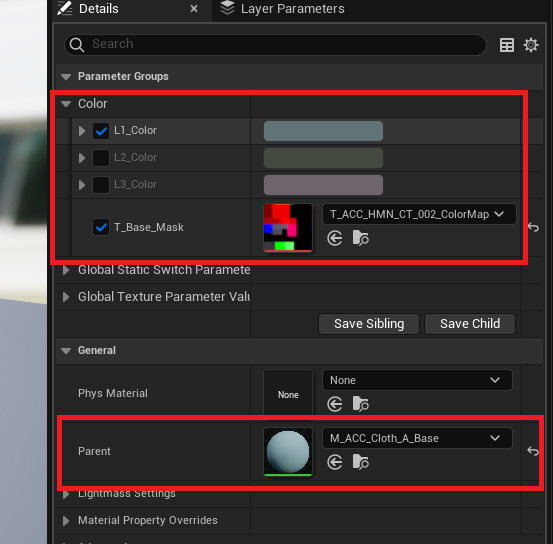The height and width of the screenshot is (544, 553).
Task: Browse to T_Base_Mask texture in Content Browser
Action: pos(360,238)
